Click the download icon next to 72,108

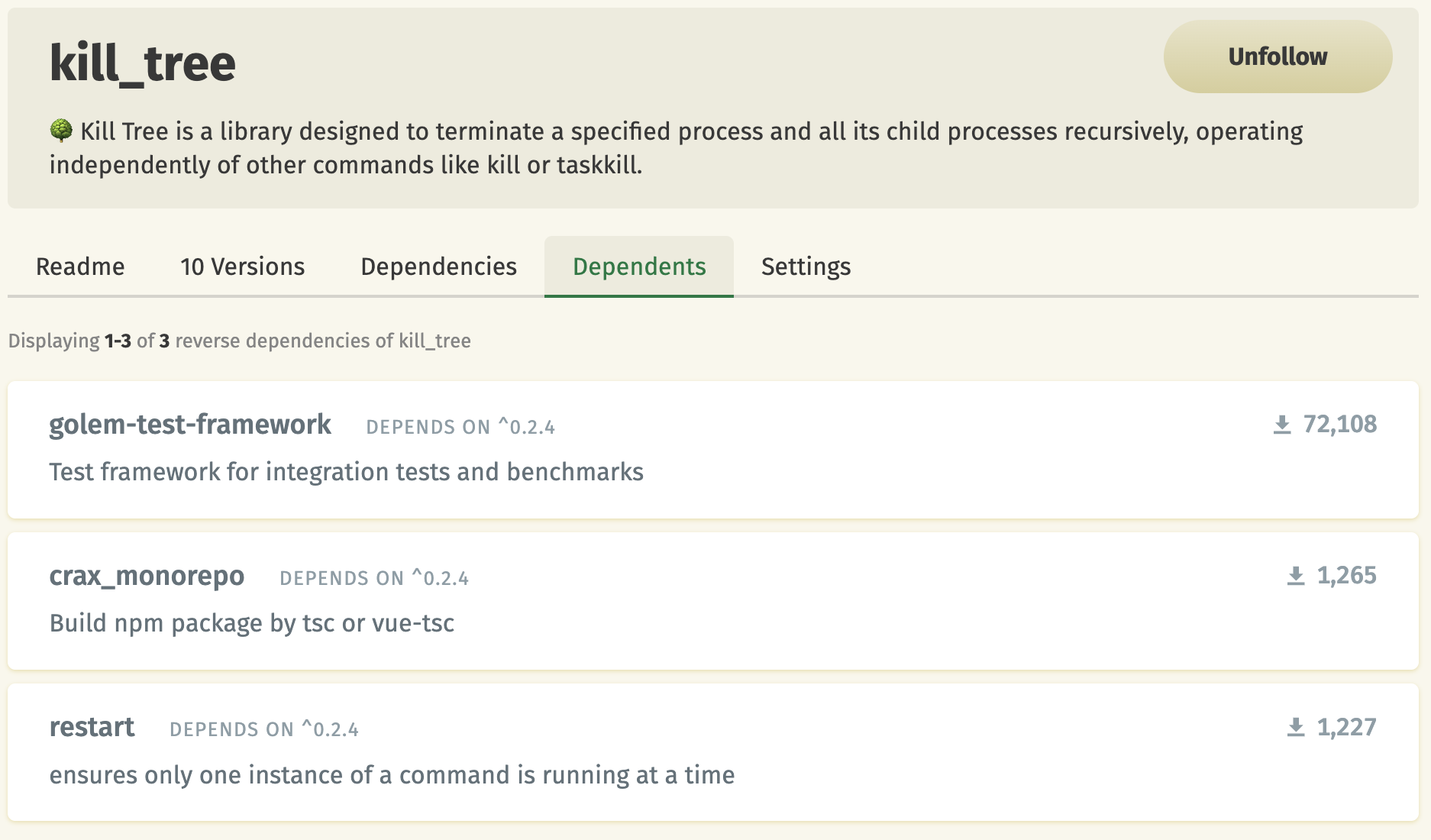click(1282, 425)
